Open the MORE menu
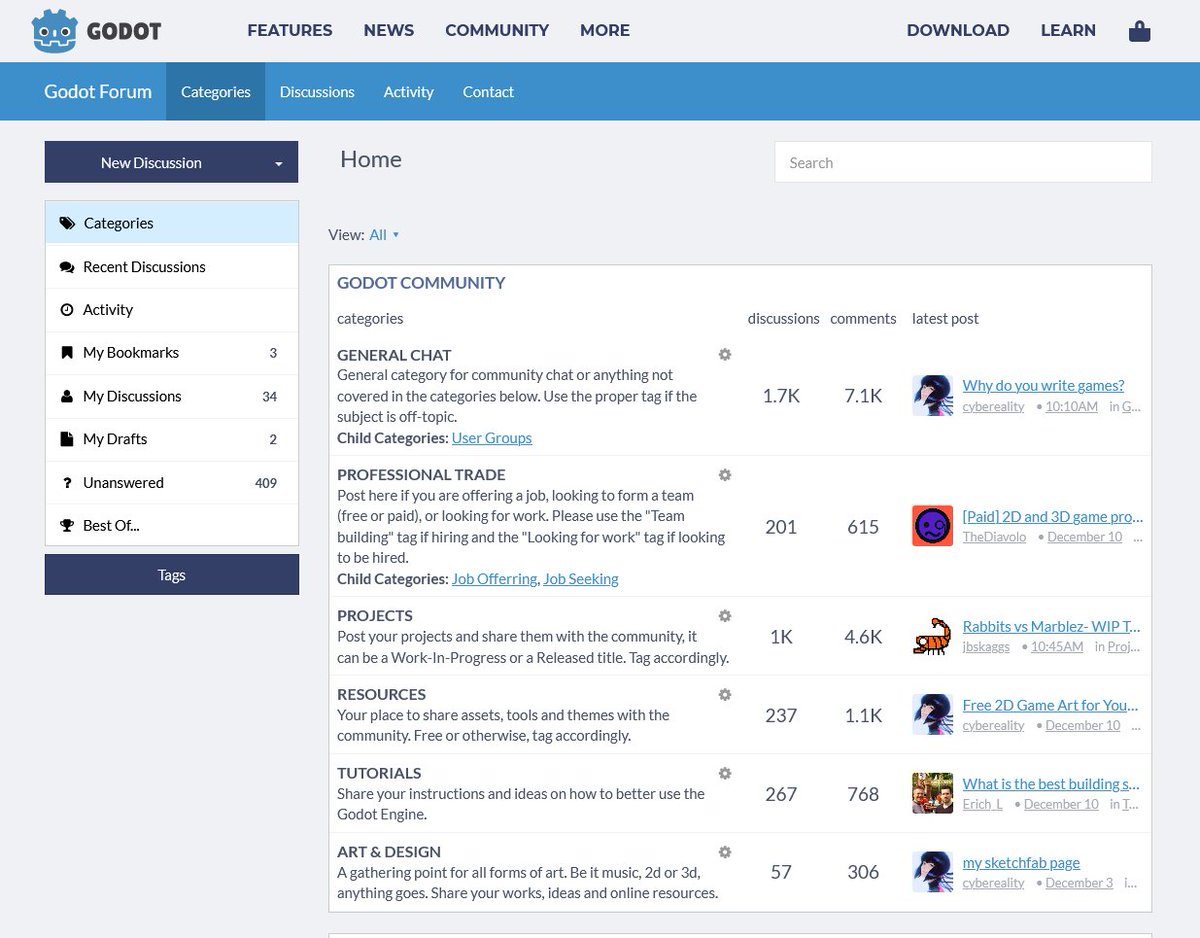The width and height of the screenshot is (1200, 938). click(605, 31)
